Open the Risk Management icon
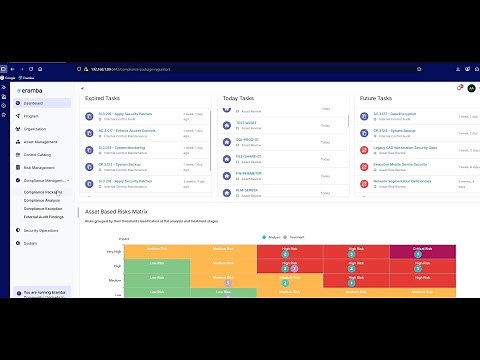 point(18,167)
